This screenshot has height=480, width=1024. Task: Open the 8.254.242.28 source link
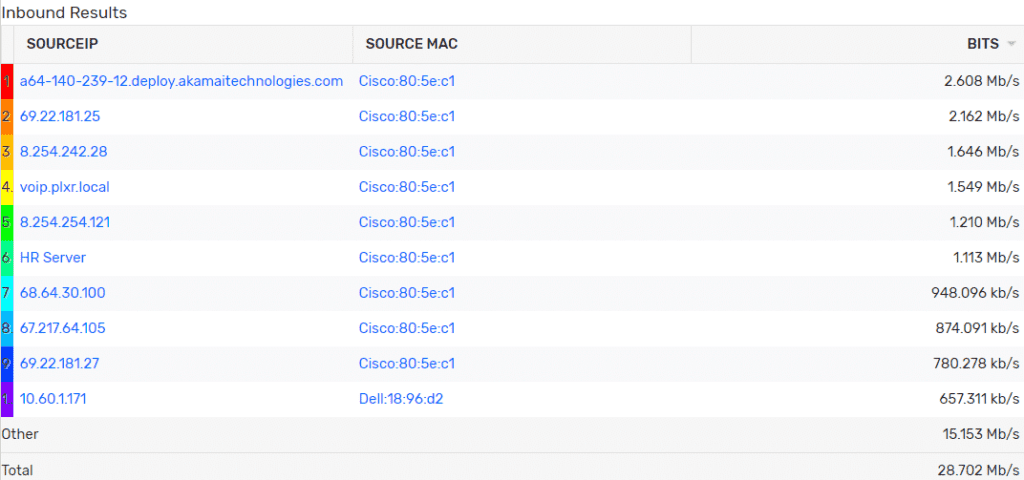[x=64, y=152]
